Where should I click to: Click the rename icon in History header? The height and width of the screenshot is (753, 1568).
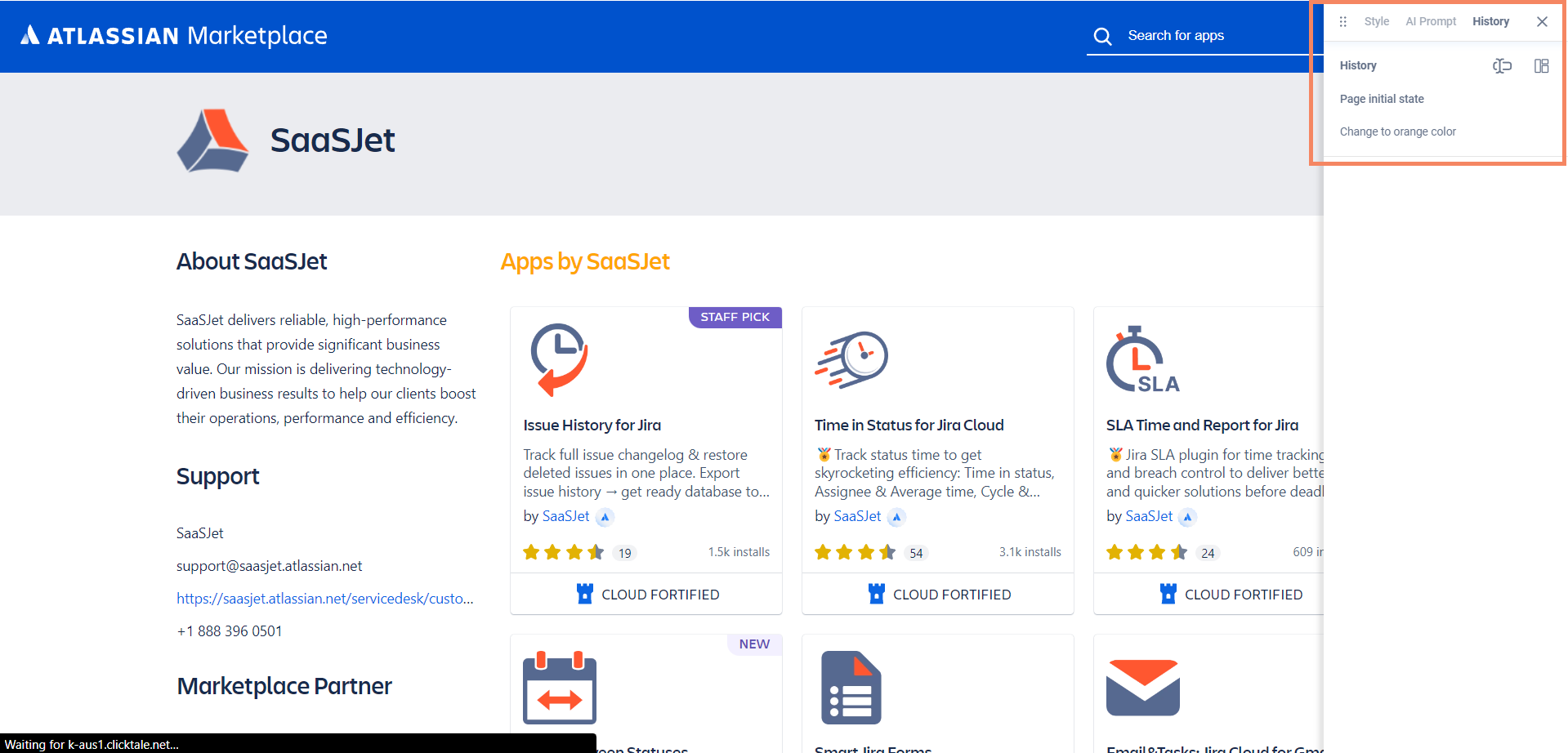coord(1502,66)
